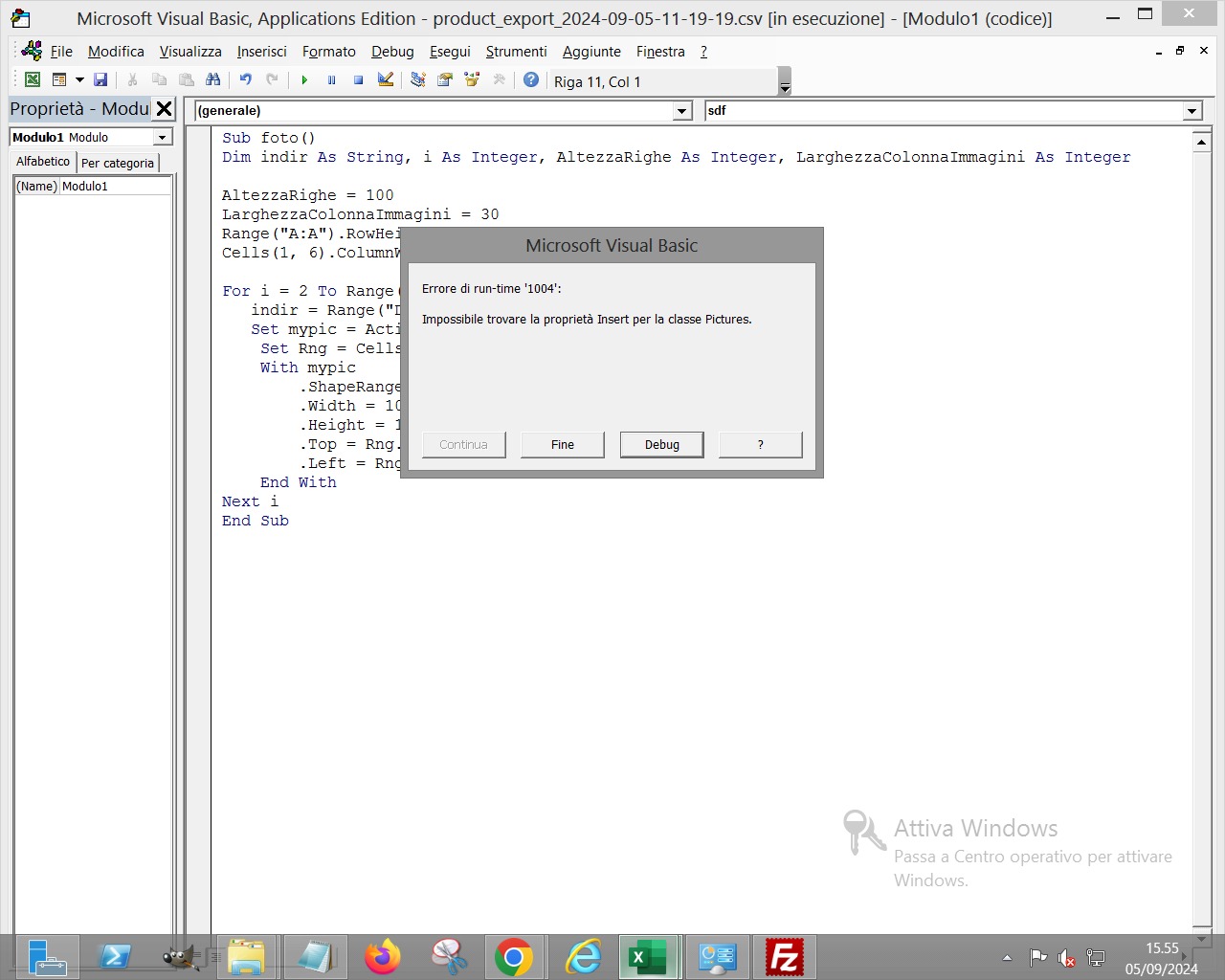Open Excel from the taskbar
Screen dimensions: 1225x980
tap(648, 957)
